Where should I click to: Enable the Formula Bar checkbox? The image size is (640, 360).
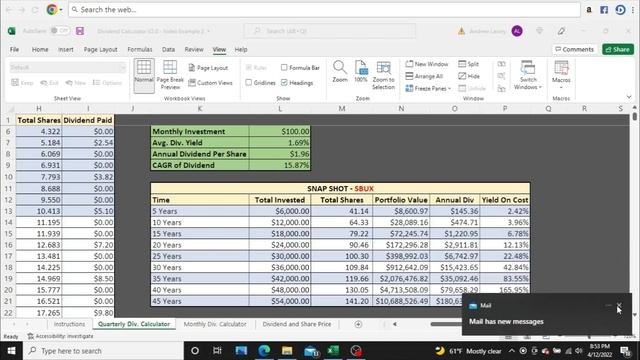pos(284,68)
